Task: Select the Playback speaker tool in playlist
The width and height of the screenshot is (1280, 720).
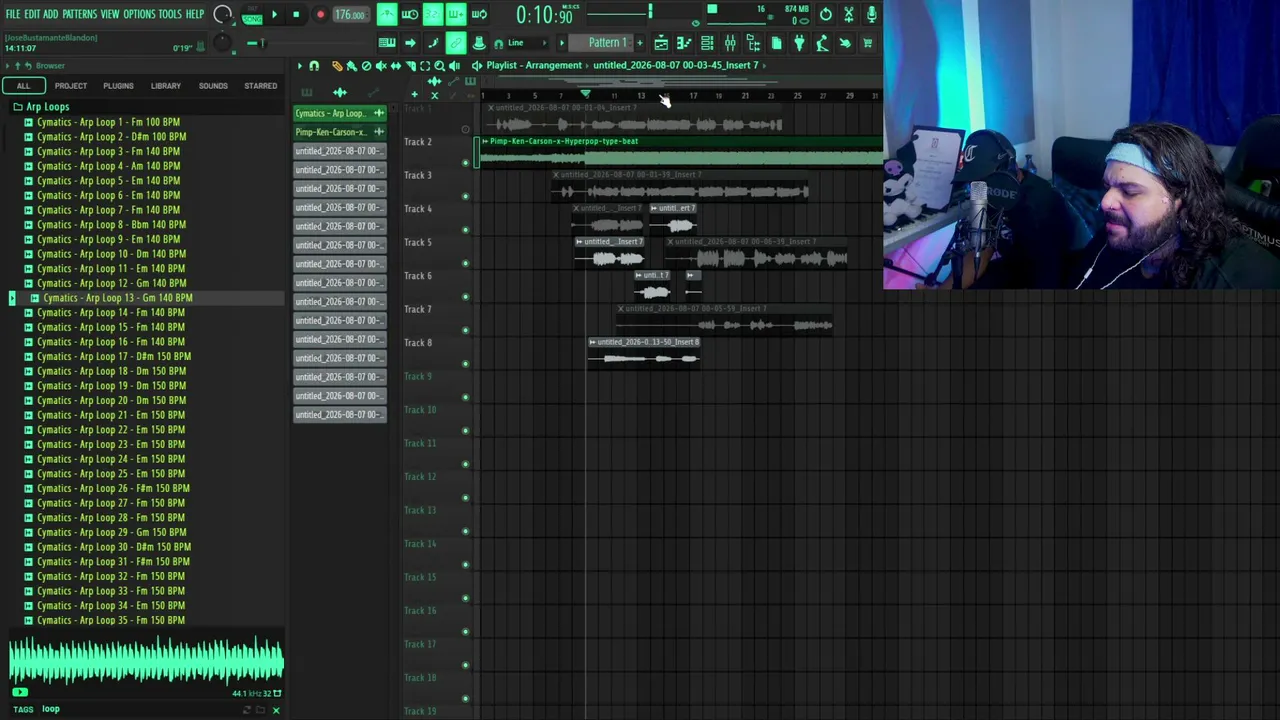Action: [x=454, y=66]
